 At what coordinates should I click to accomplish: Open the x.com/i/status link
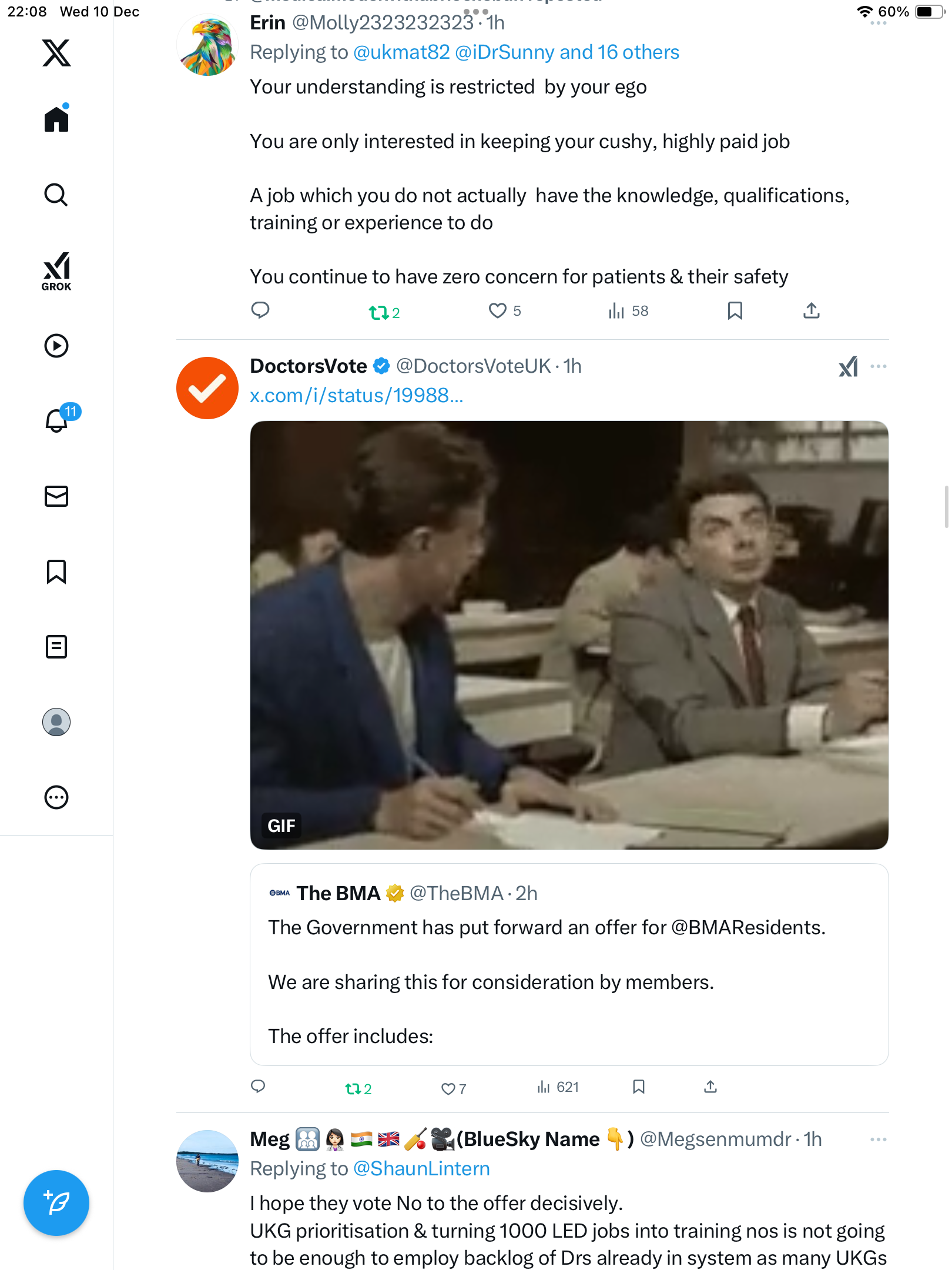[357, 396]
